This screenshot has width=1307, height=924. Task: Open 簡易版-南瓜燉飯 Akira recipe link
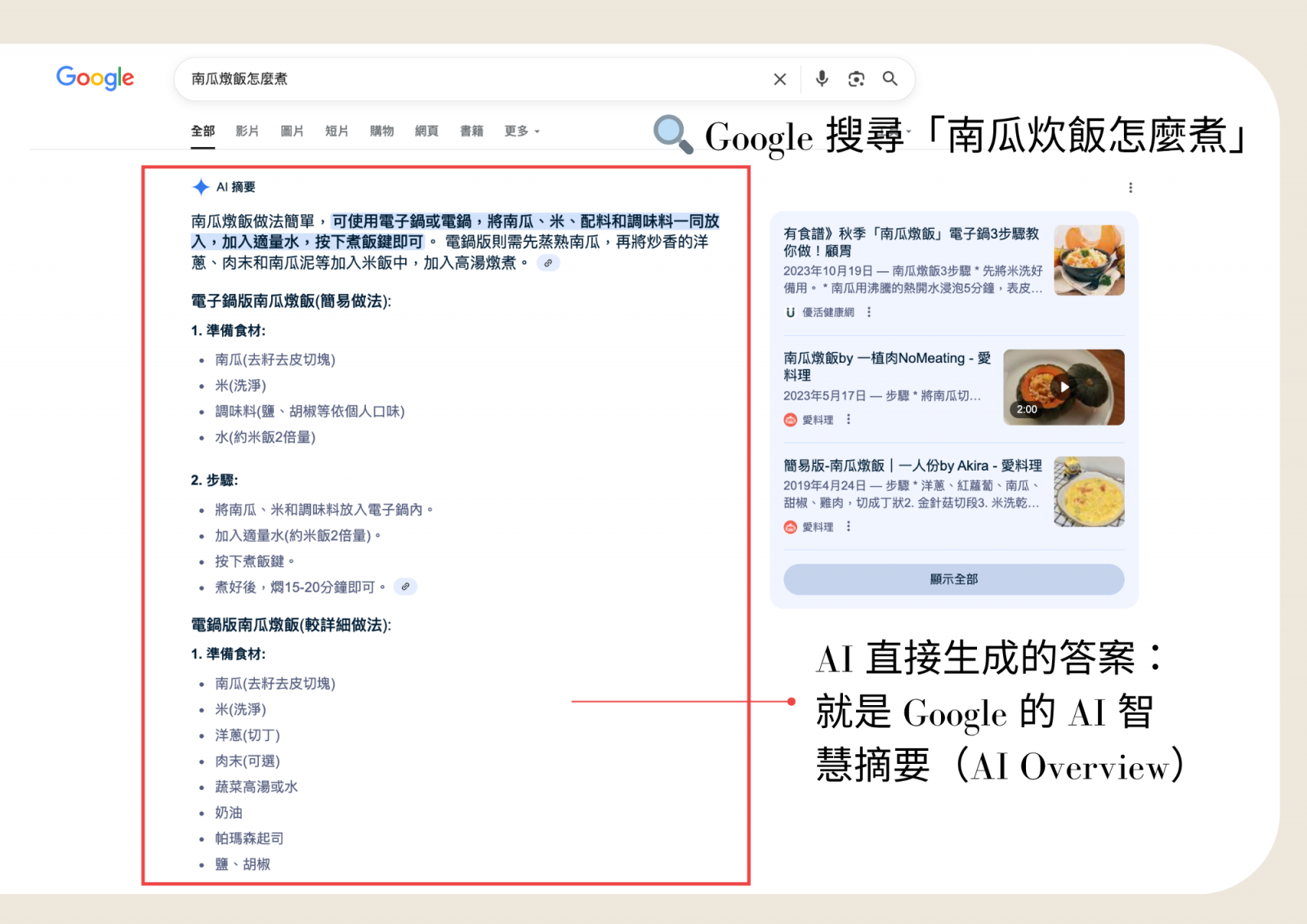click(x=912, y=466)
